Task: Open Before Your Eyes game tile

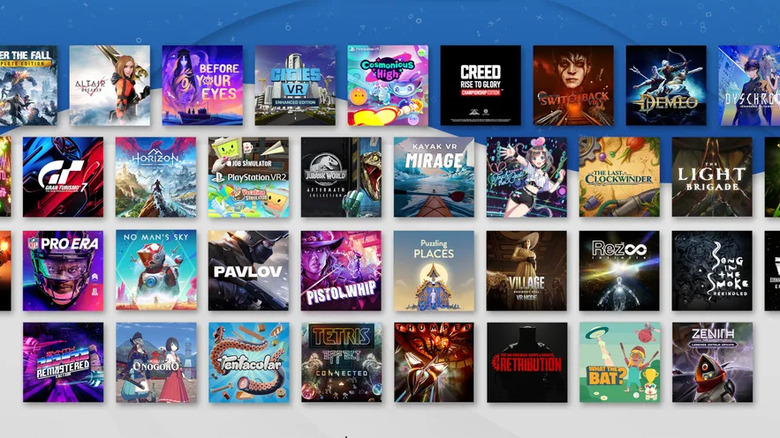Action: (202, 86)
